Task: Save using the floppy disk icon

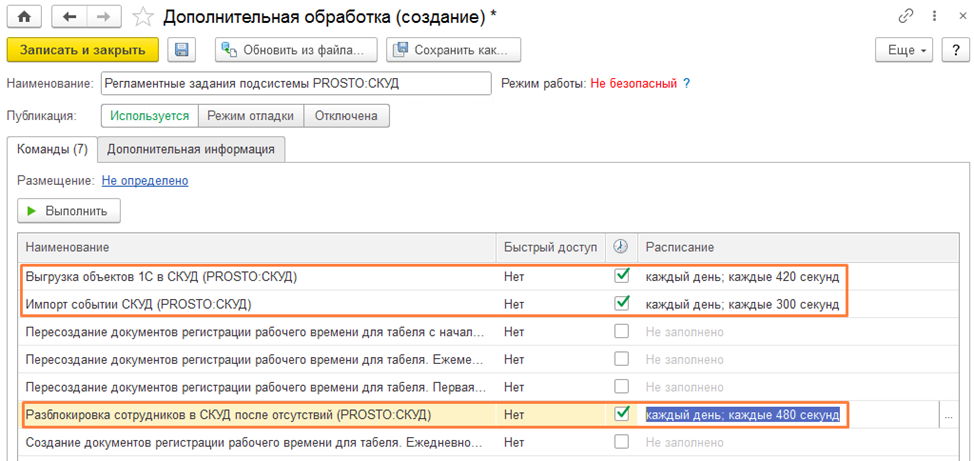Action: tap(181, 50)
